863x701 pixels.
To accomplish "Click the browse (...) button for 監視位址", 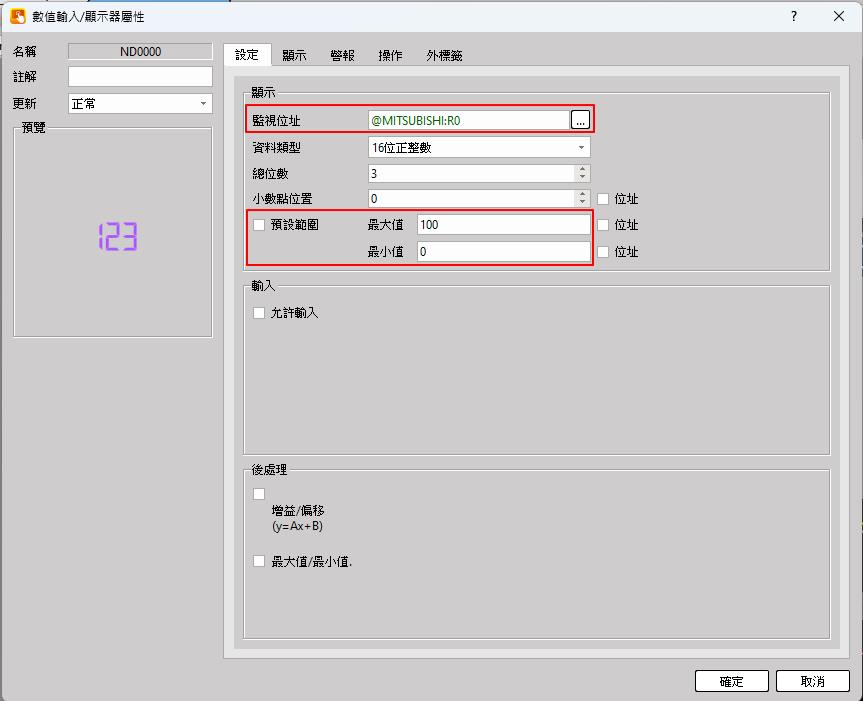I will click(x=580, y=120).
